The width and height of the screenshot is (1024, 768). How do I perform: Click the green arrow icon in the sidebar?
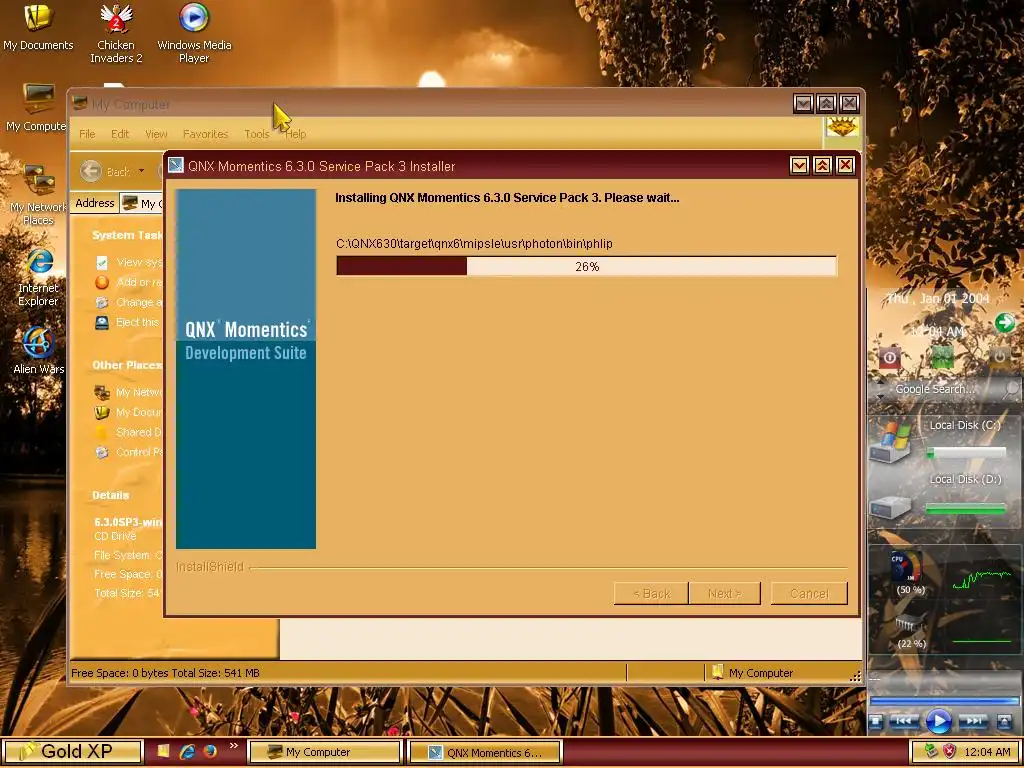1004,323
